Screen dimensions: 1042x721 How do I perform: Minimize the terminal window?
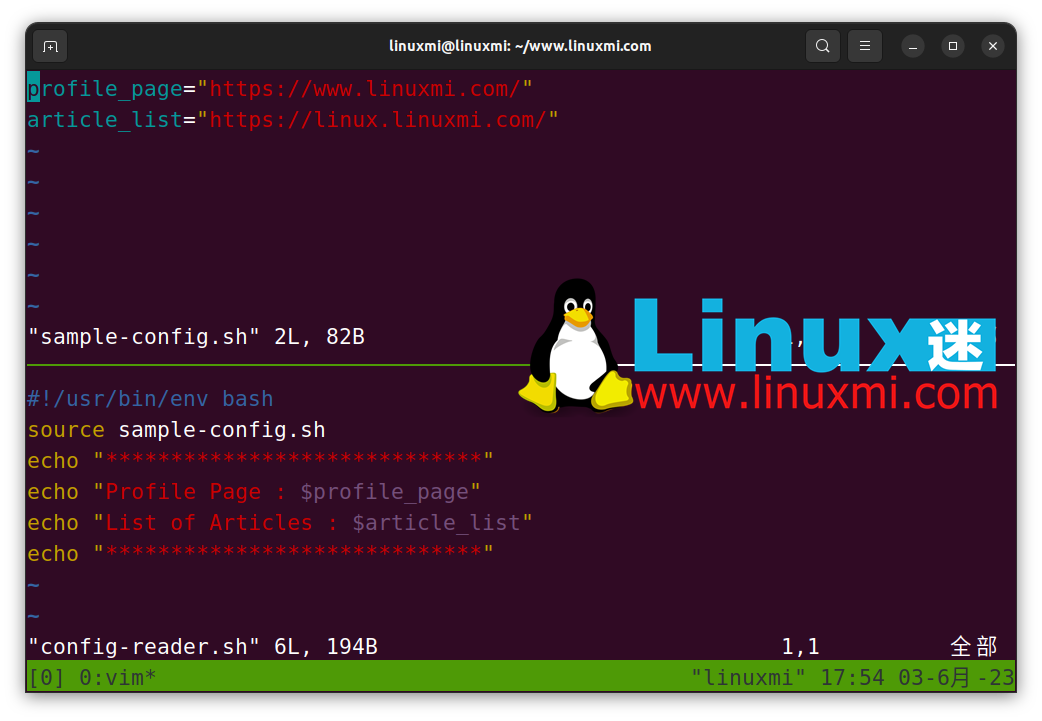[x=912, y=47]
